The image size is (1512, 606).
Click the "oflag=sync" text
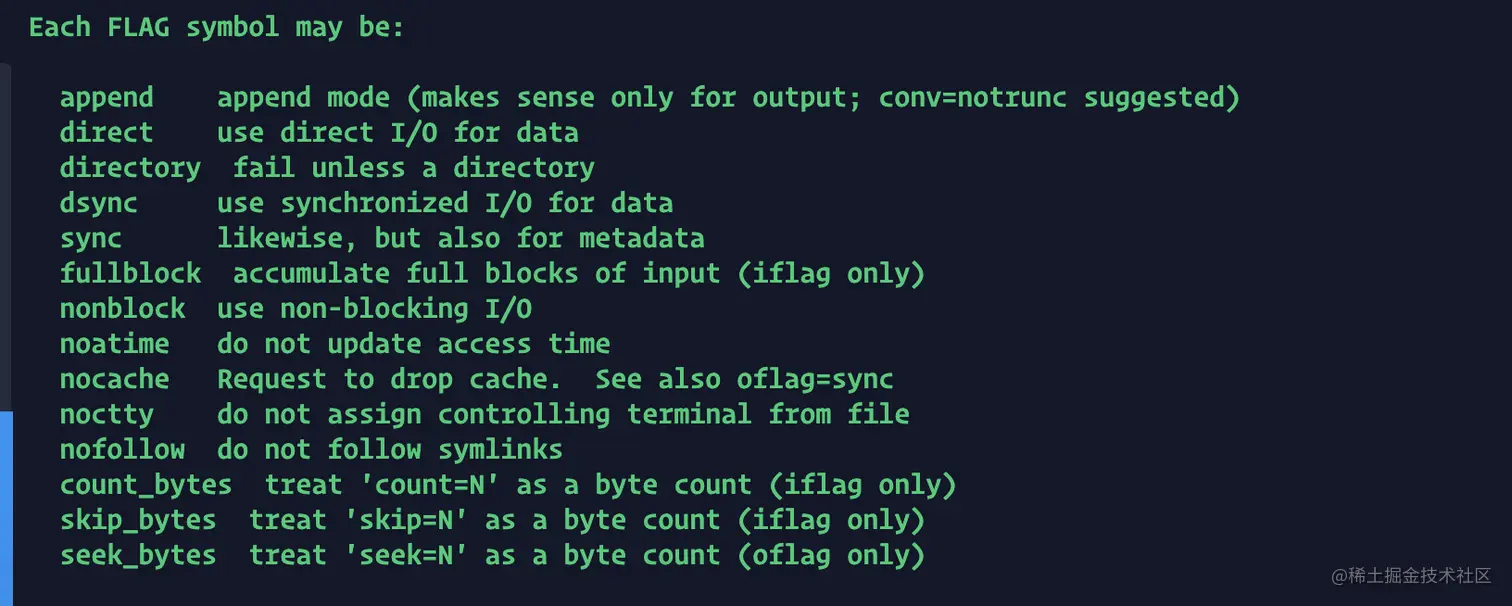coord(815,379)
